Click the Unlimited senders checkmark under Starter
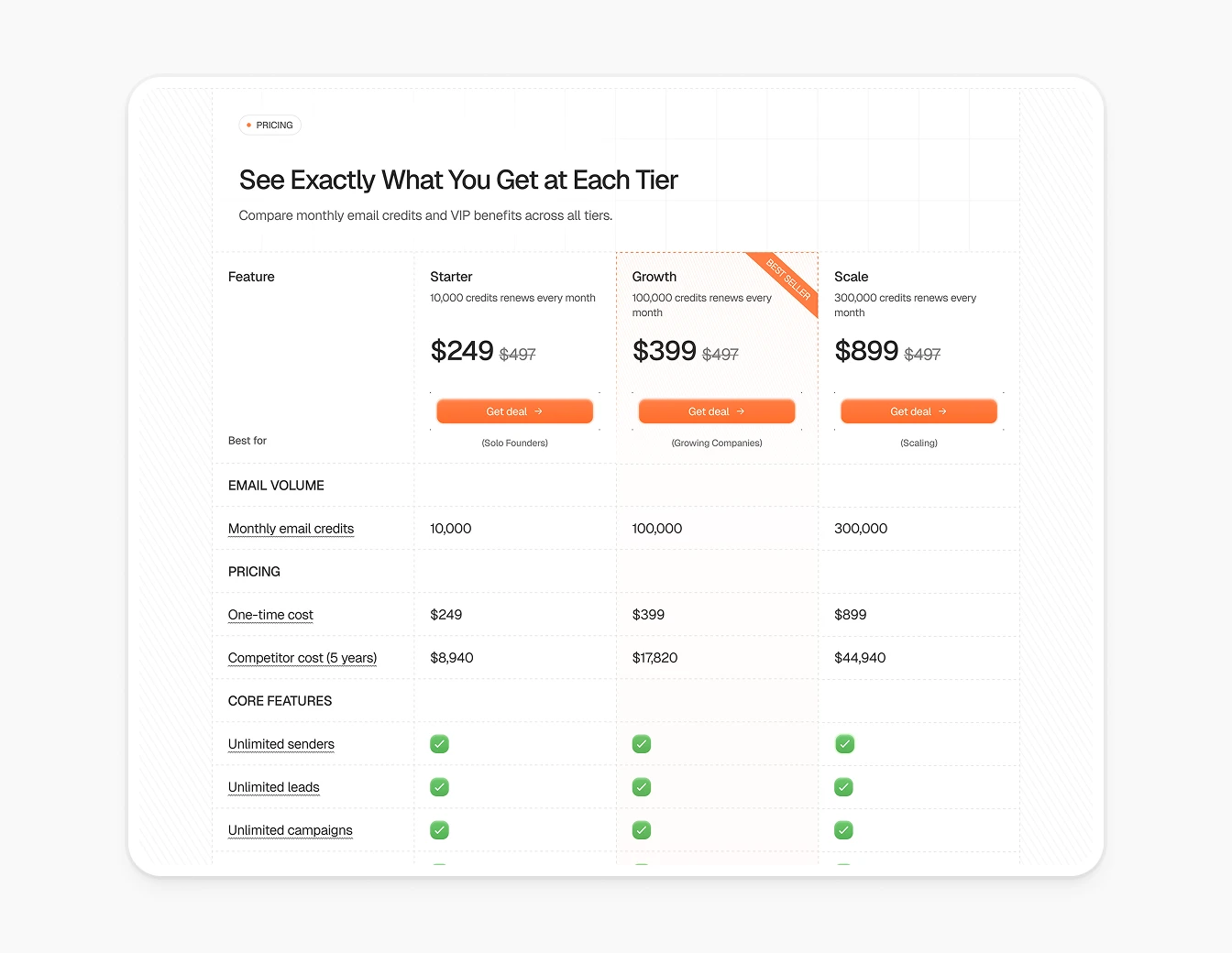Screen dimensions: 1232x953 (439, 744)
